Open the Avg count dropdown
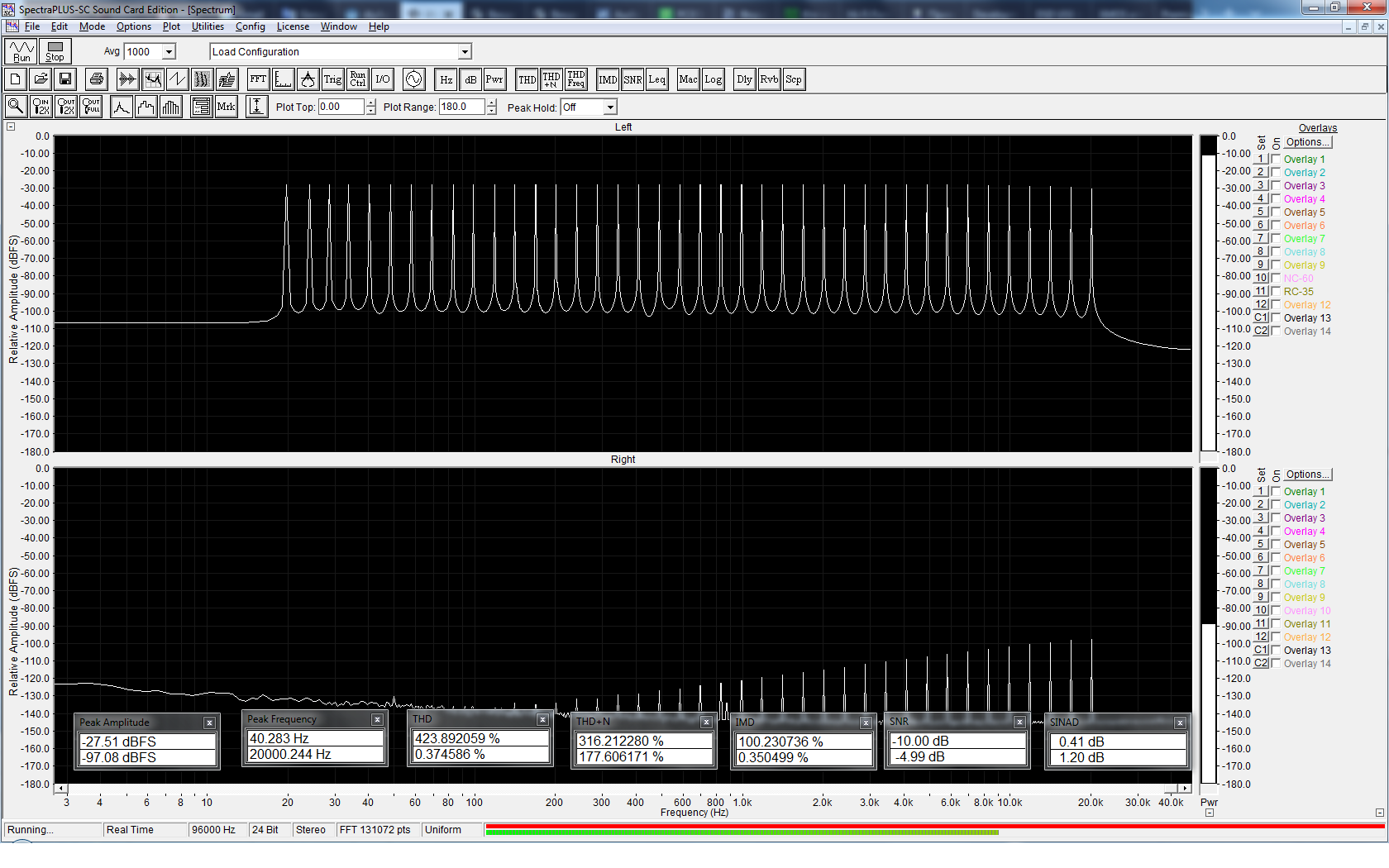This screenshot has width=1389, height=868. 169,52
